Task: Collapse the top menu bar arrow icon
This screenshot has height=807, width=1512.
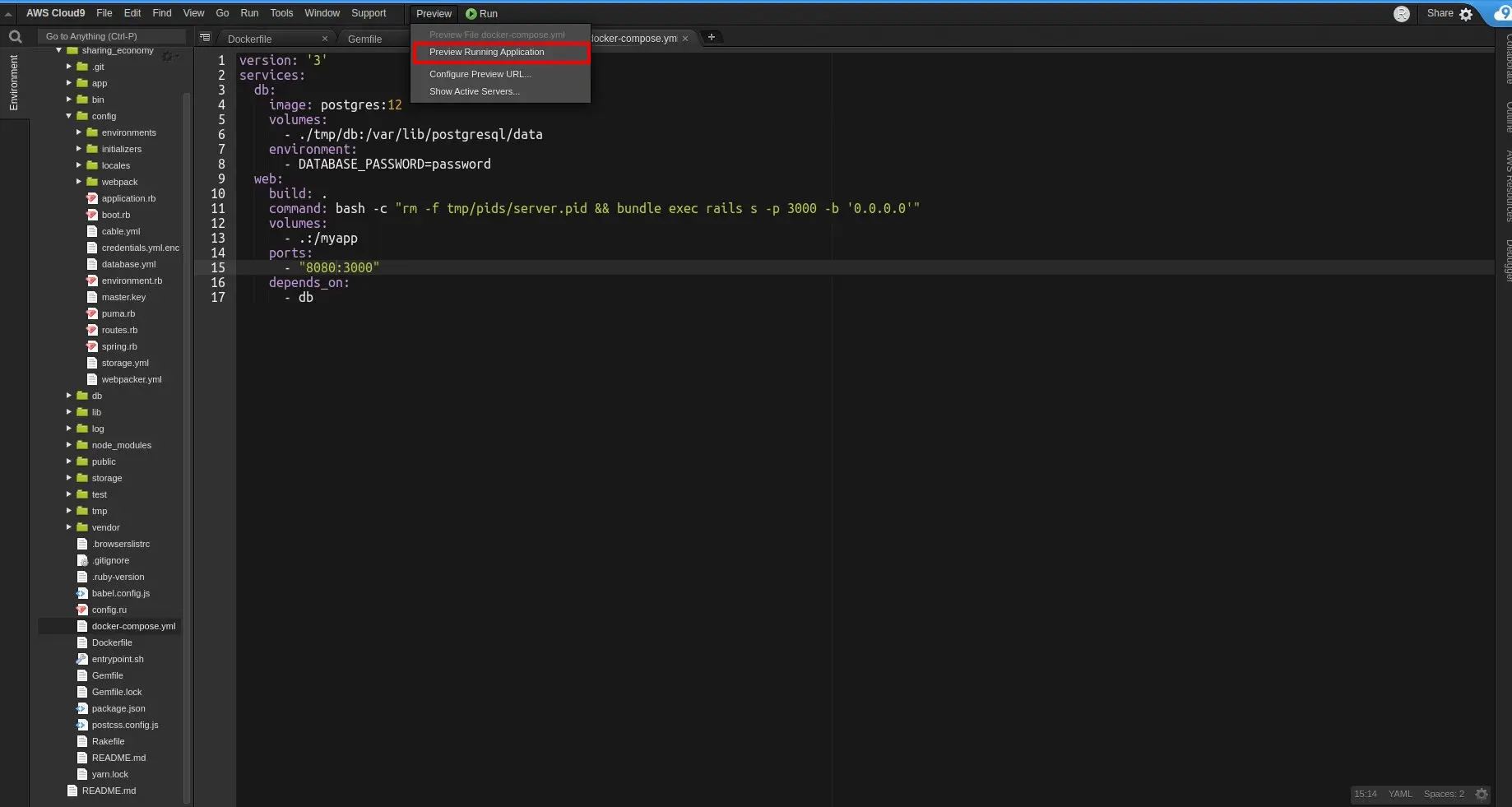Action: coord(8,14)
